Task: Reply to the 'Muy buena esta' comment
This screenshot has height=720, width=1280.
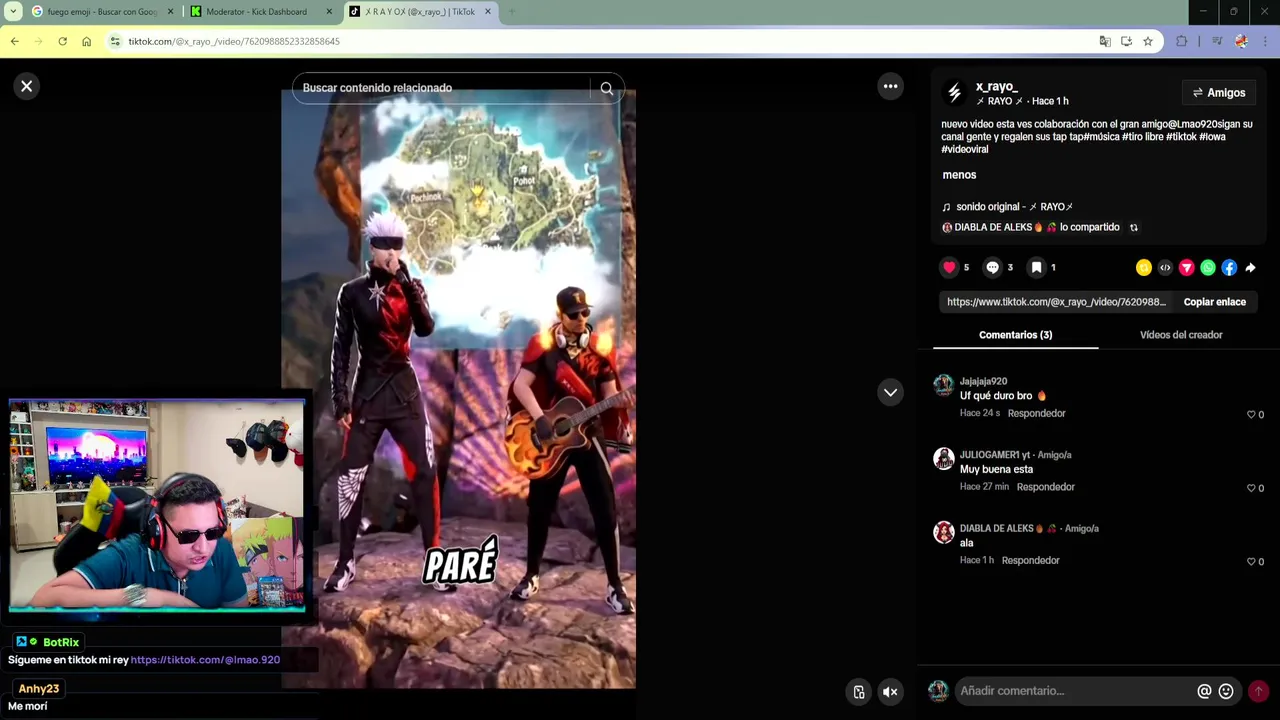Action: [1045, 487]
